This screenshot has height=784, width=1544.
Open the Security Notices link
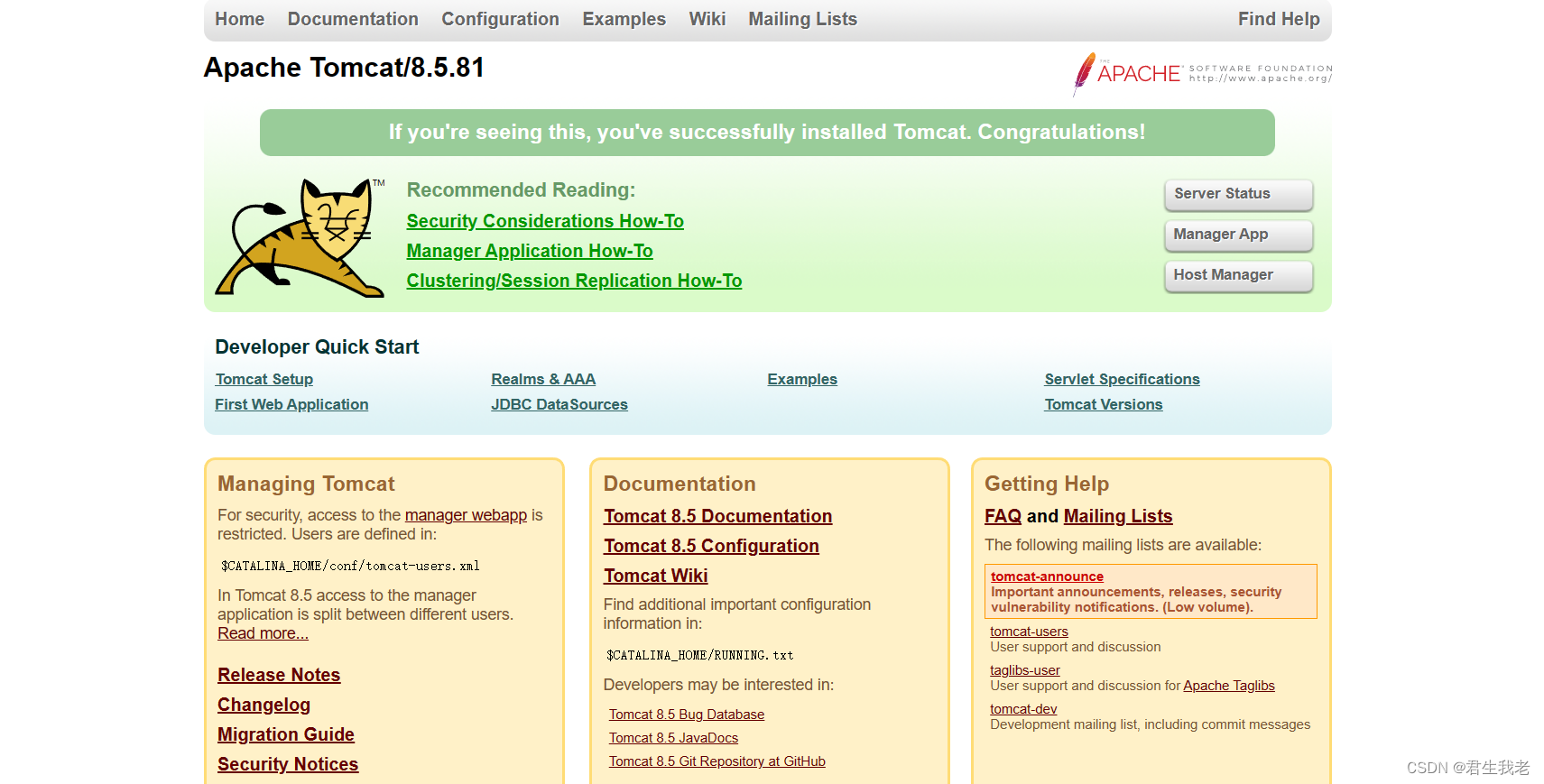pos(288,764)
